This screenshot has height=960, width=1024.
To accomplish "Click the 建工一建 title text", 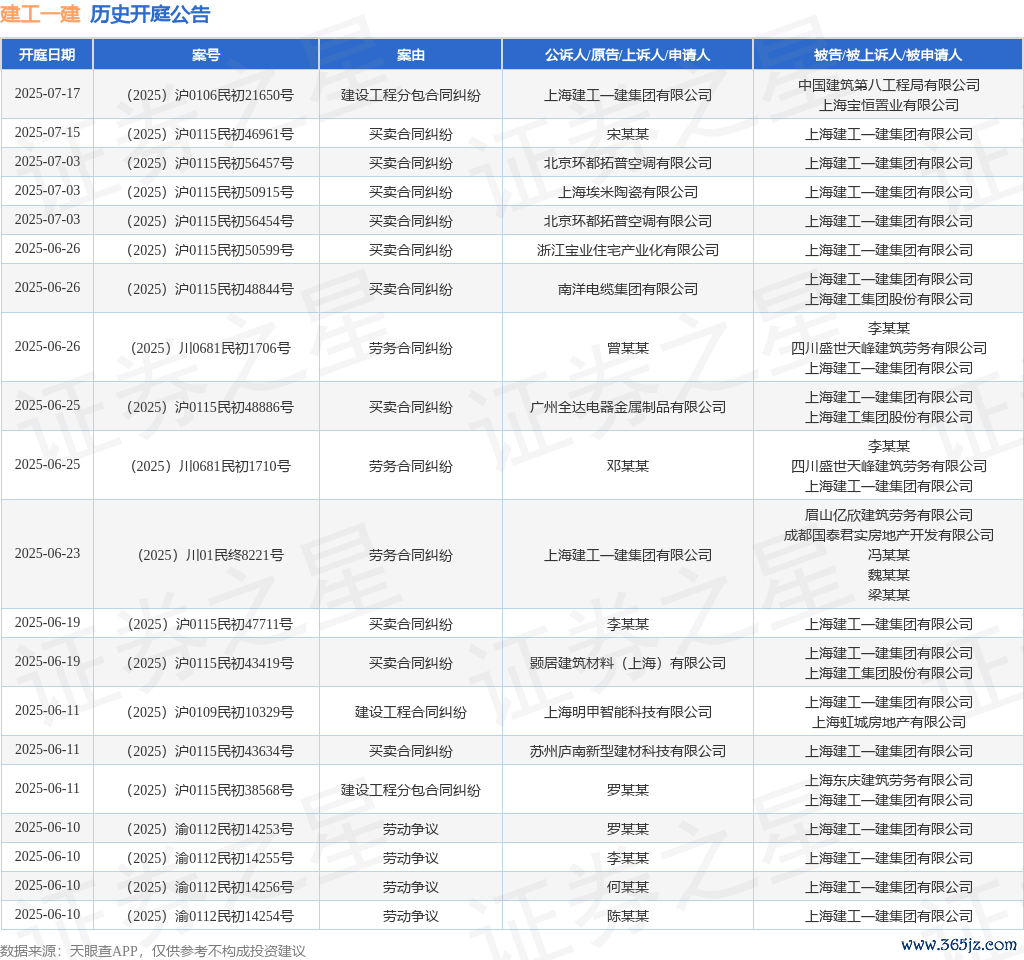I will pos(40,14).
